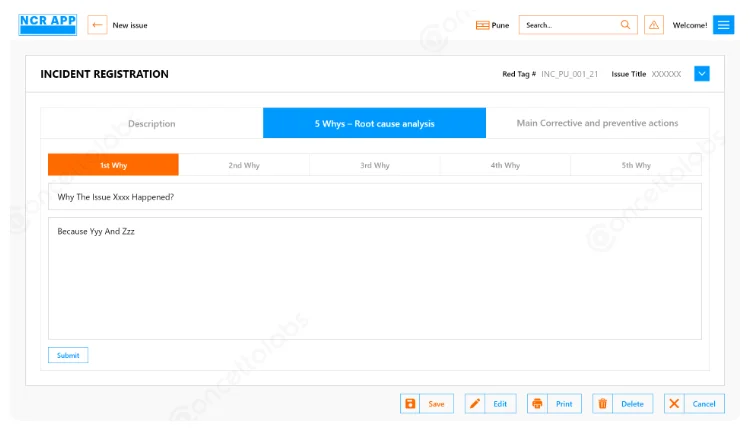Click the trash bin Delete icon

(x=602, y=404)
